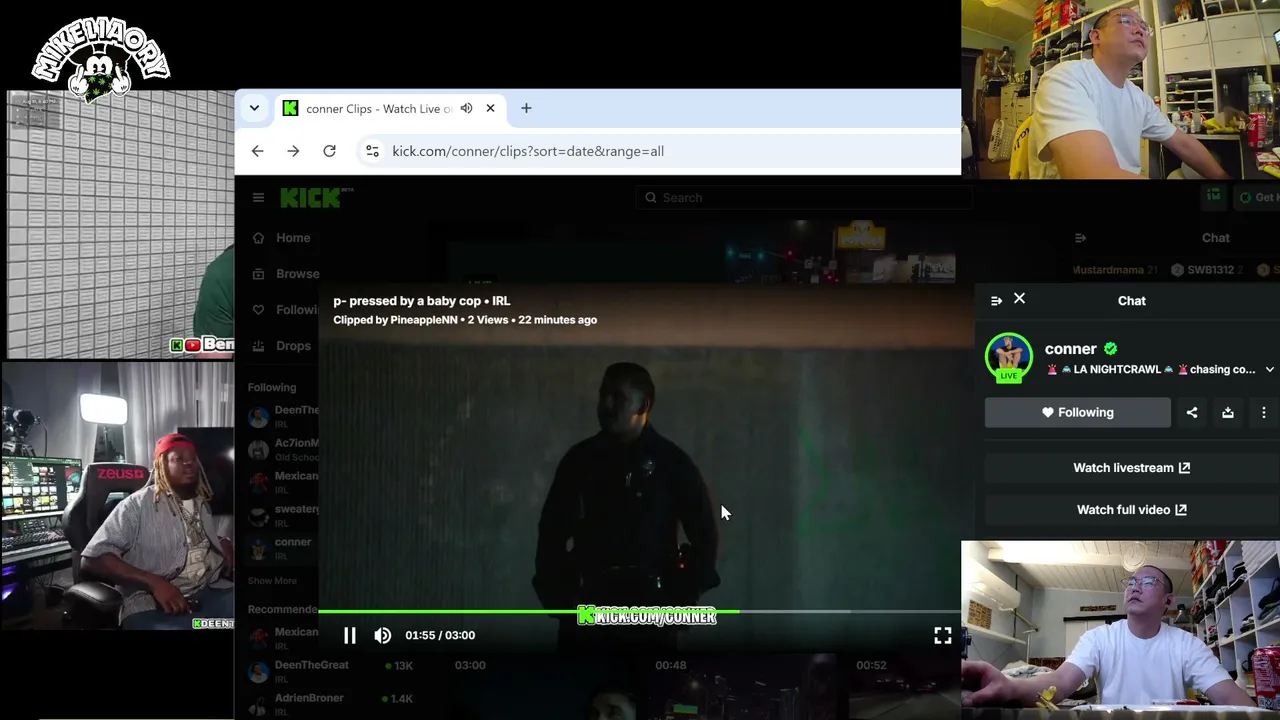Viewport: 1280px width, 720px height.
Task: Mute the tab via its audio icon
Action: 466,108
